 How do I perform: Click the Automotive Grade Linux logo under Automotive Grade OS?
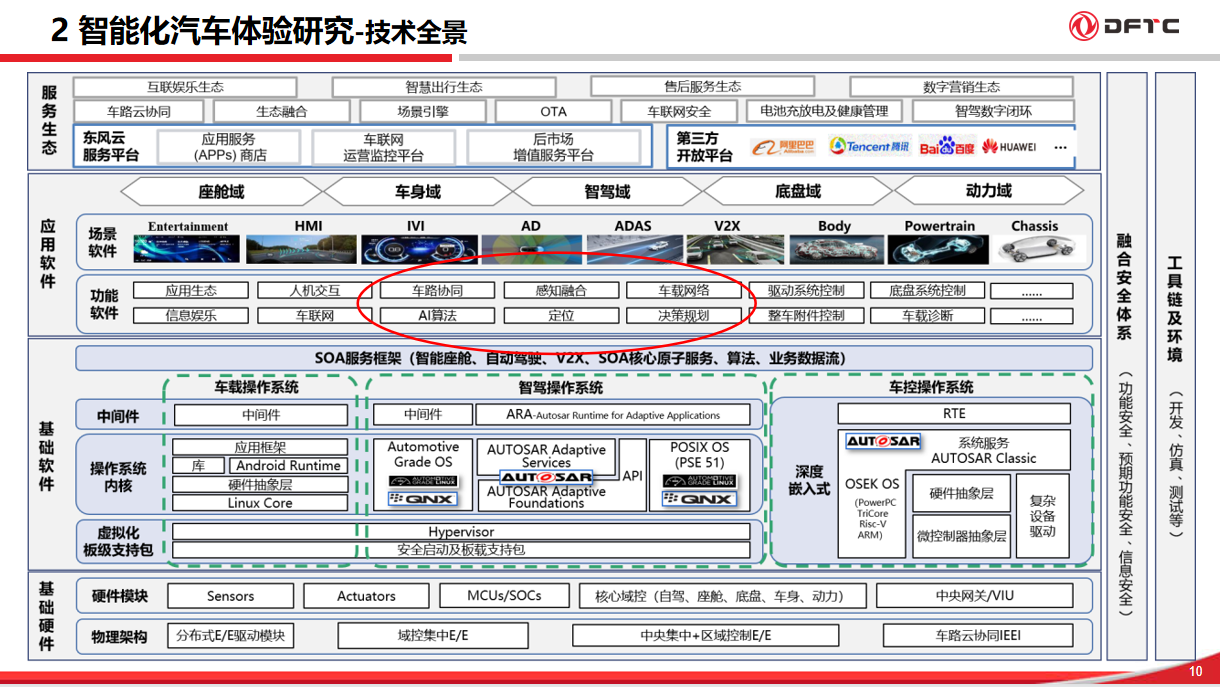(x=423, y=481)
